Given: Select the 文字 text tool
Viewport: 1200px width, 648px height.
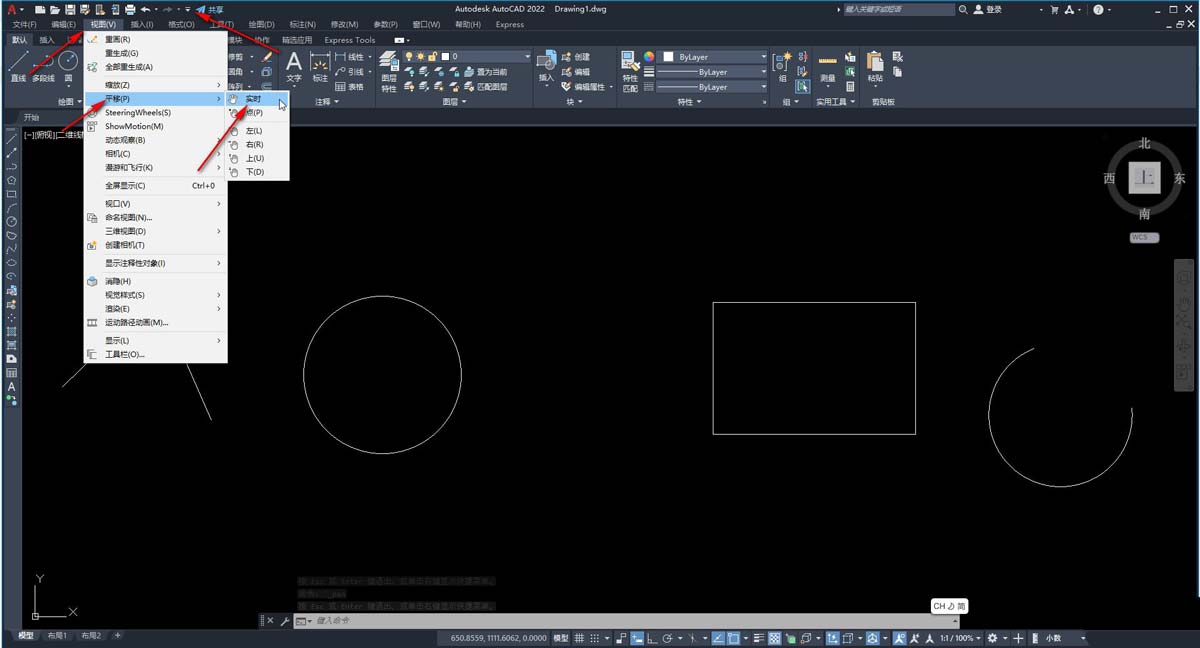Looking at the screenshot, I should (294, 68).
